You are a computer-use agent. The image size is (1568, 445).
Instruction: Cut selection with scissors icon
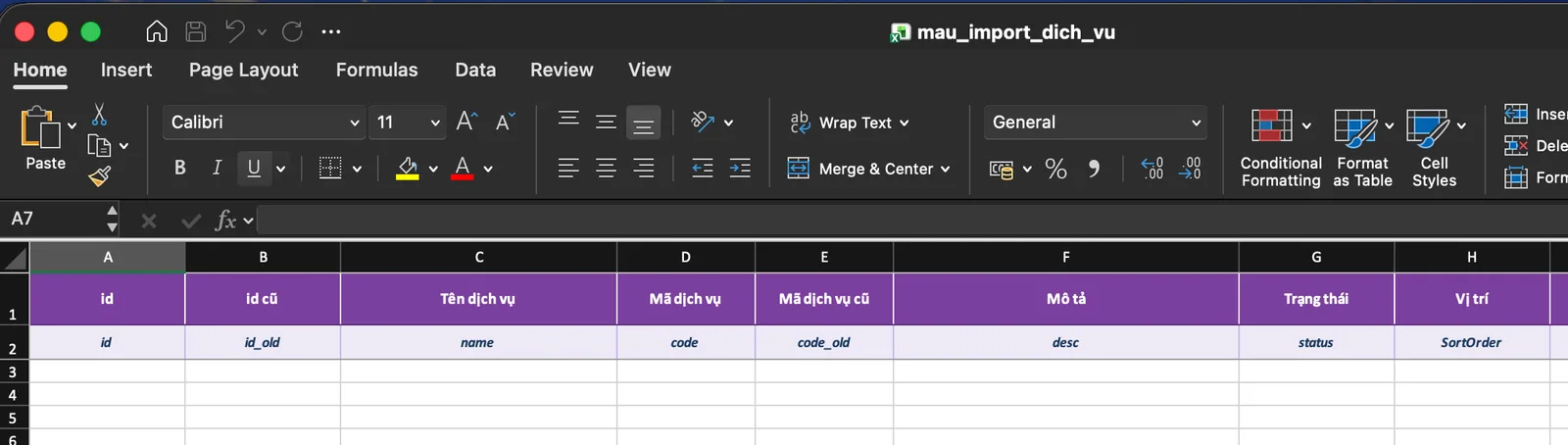tap(99, 115)
